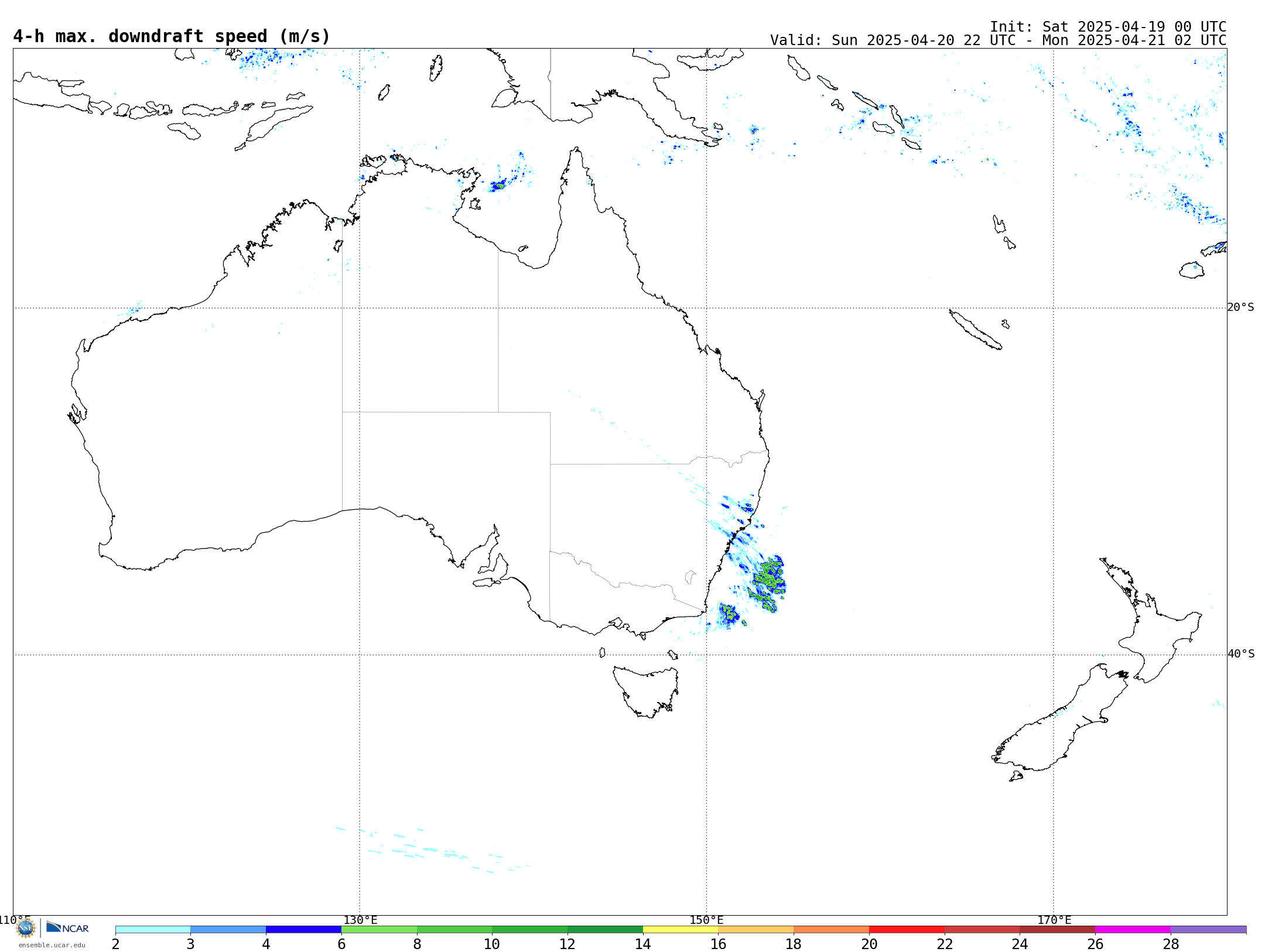Click the 'Init: Sat 2025-04-19 00 UTC' text
Image resolution: width=1265 pixels, height=952 pixels.
[x=1108, y=27]
